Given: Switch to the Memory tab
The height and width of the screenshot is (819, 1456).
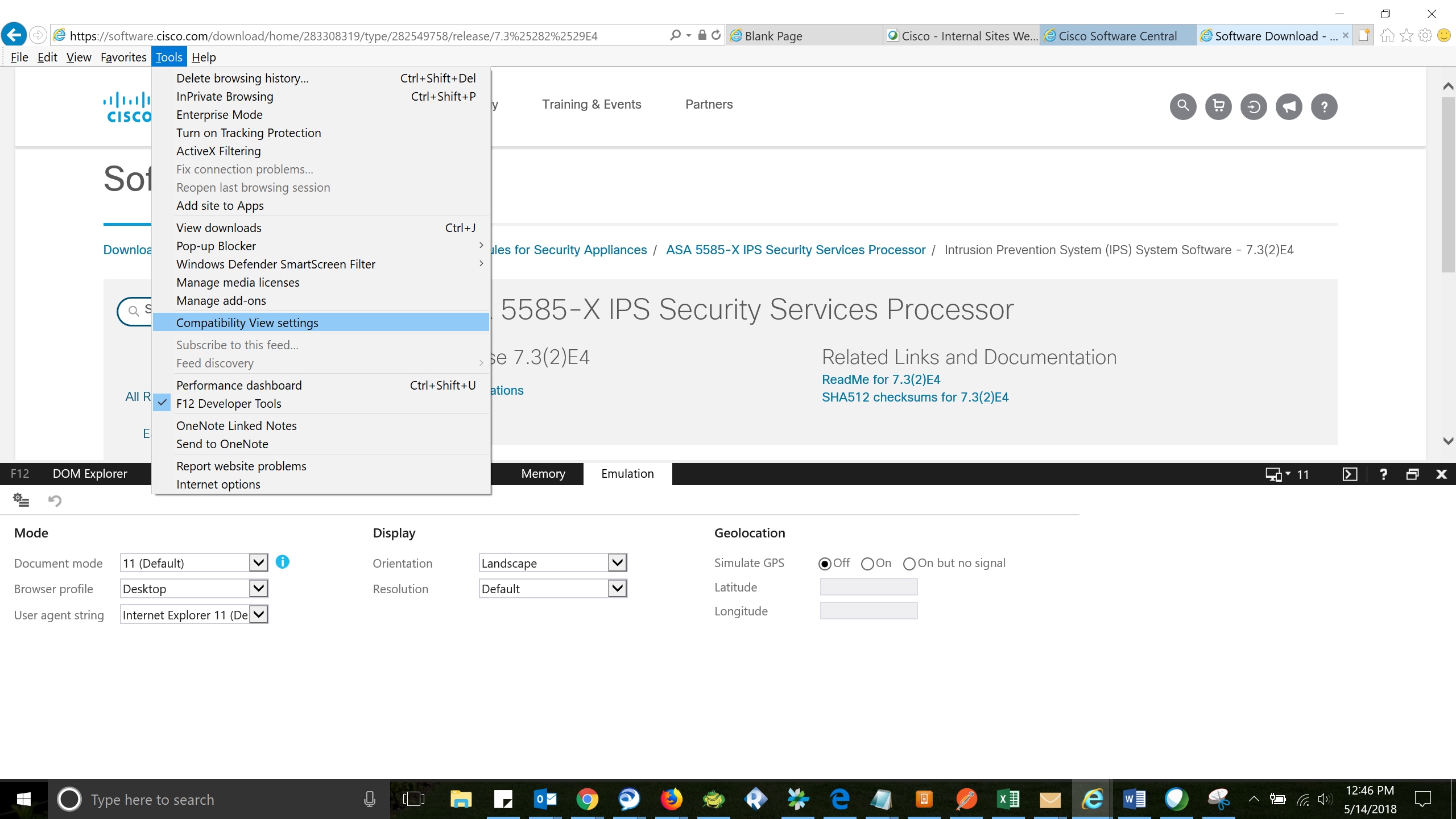Looking at the screenshot, I should coord(543,473).
